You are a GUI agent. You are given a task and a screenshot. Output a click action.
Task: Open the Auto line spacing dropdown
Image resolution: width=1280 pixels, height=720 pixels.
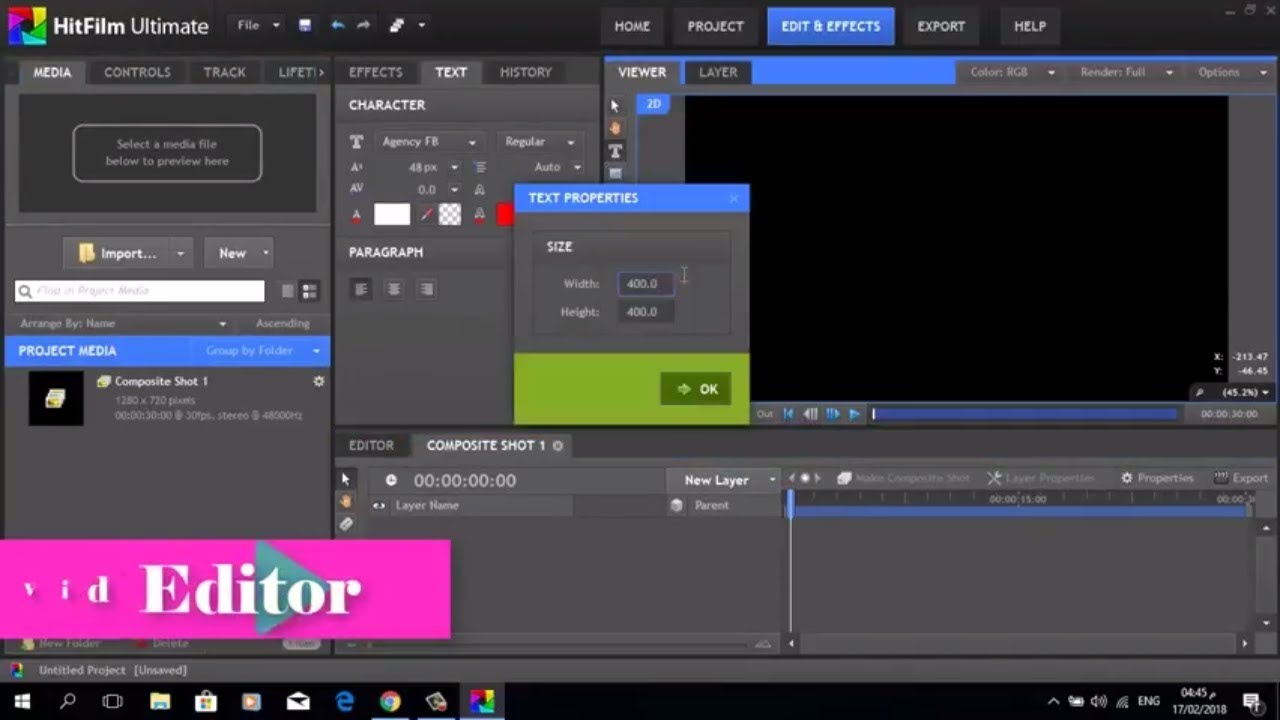(x=556, y=167)
